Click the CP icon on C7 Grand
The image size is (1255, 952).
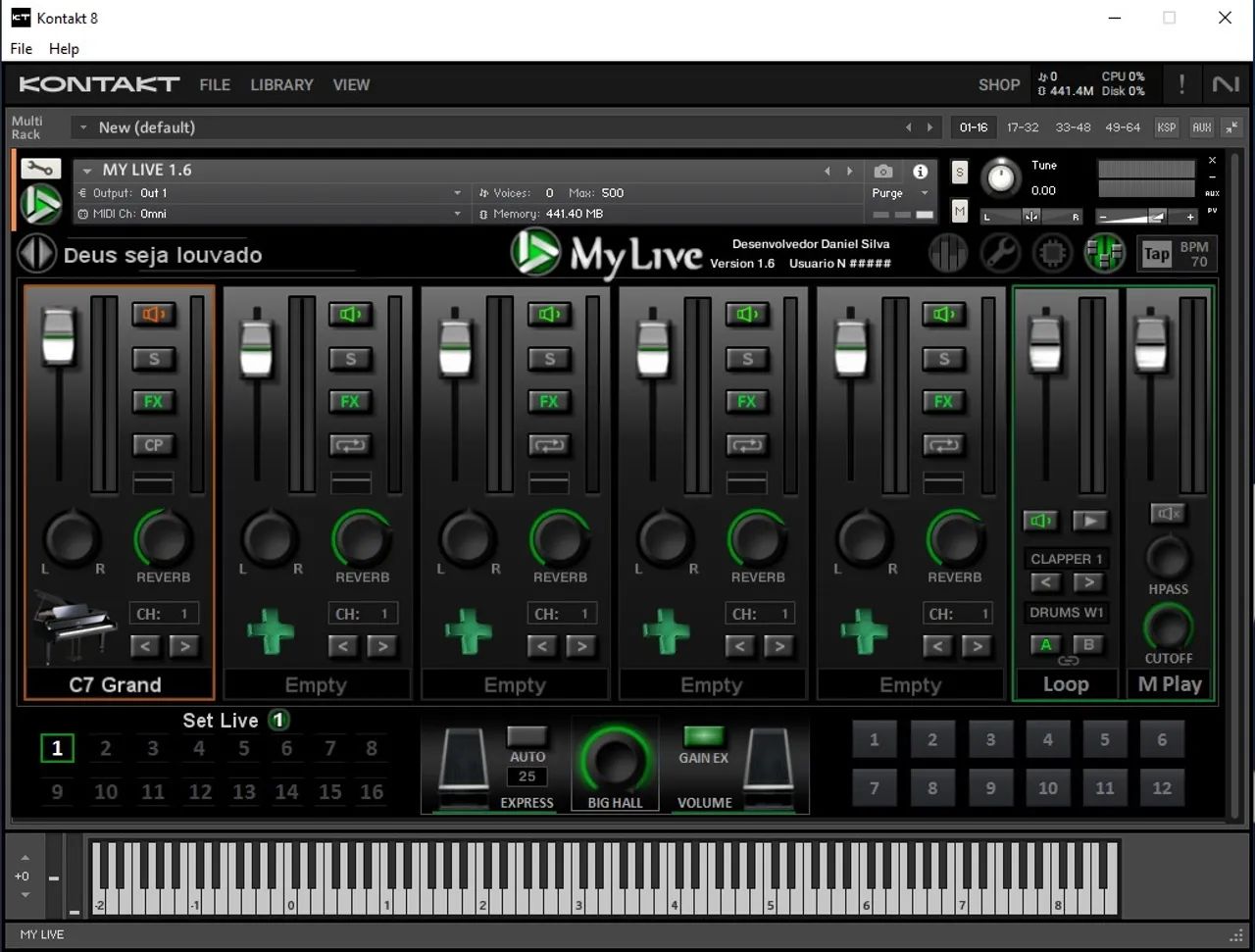[153, 444]
